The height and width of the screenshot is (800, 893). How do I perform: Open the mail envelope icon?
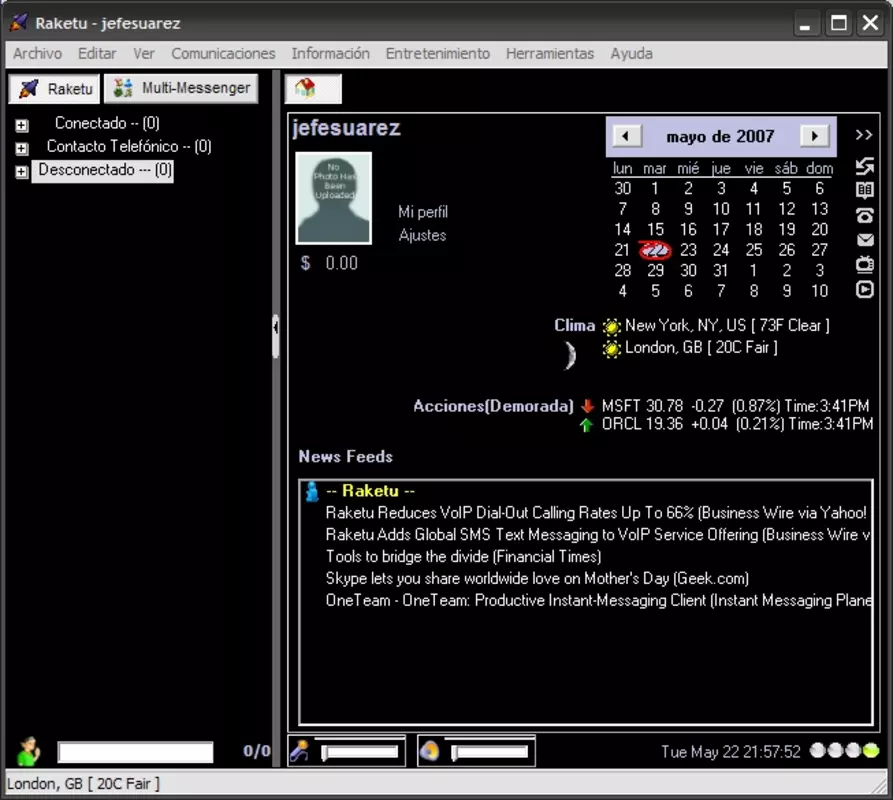coord(865,240)
